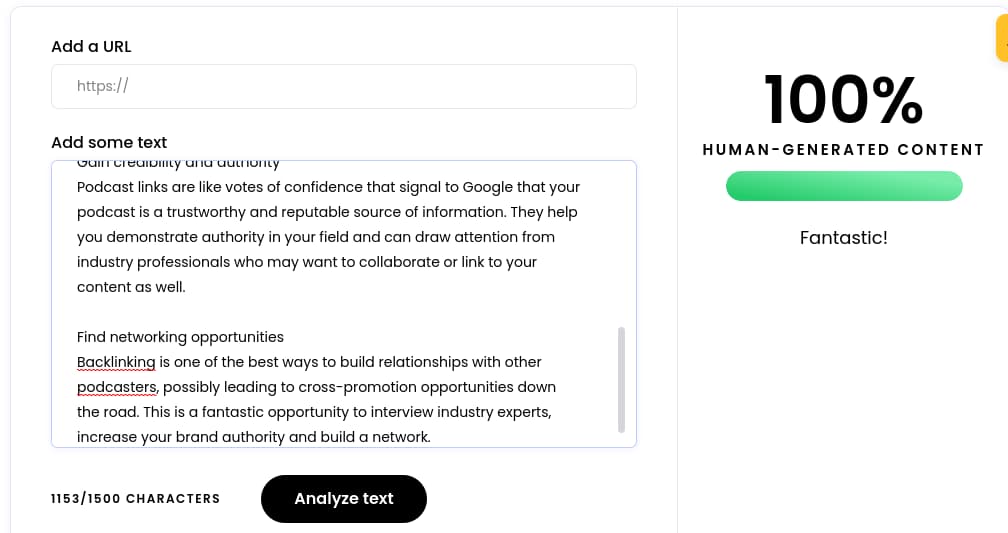The image size is (1008, 533).
Task: Click the 100% score heading
Action: pos(843,100)
